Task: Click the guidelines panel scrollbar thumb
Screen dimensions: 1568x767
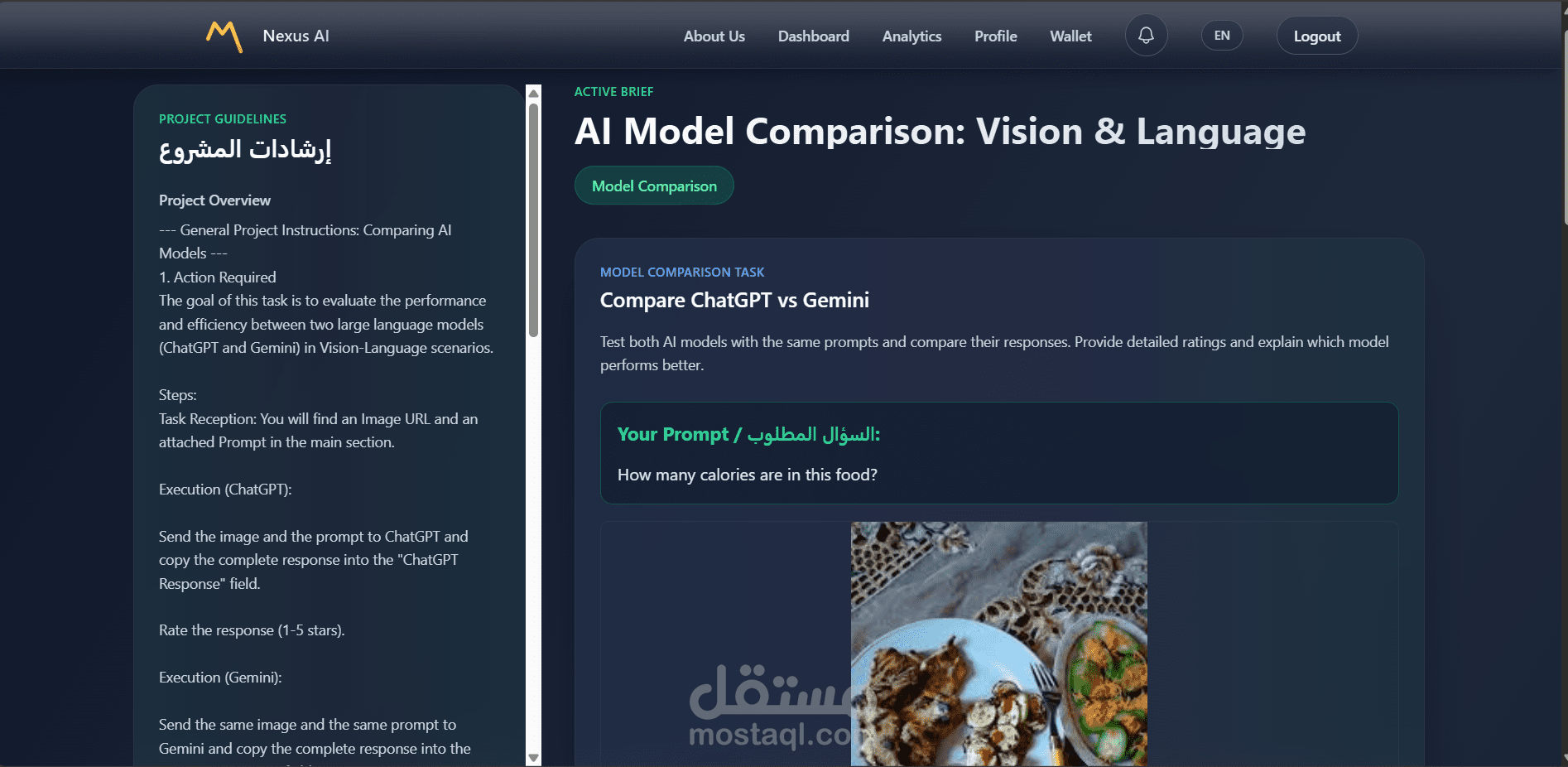Action: click(533, 219)
